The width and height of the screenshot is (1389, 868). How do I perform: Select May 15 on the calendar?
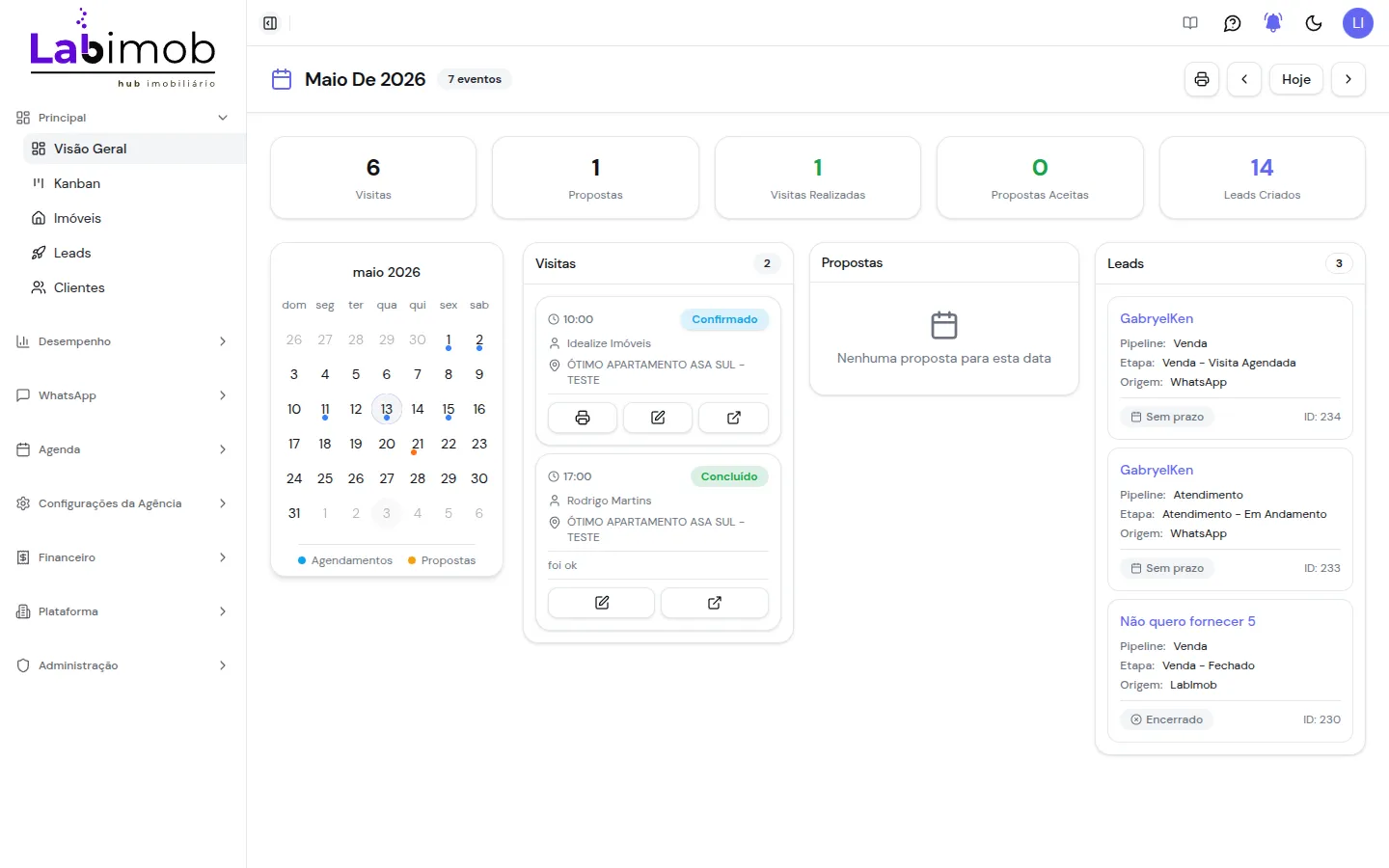(x=449, y=409)
